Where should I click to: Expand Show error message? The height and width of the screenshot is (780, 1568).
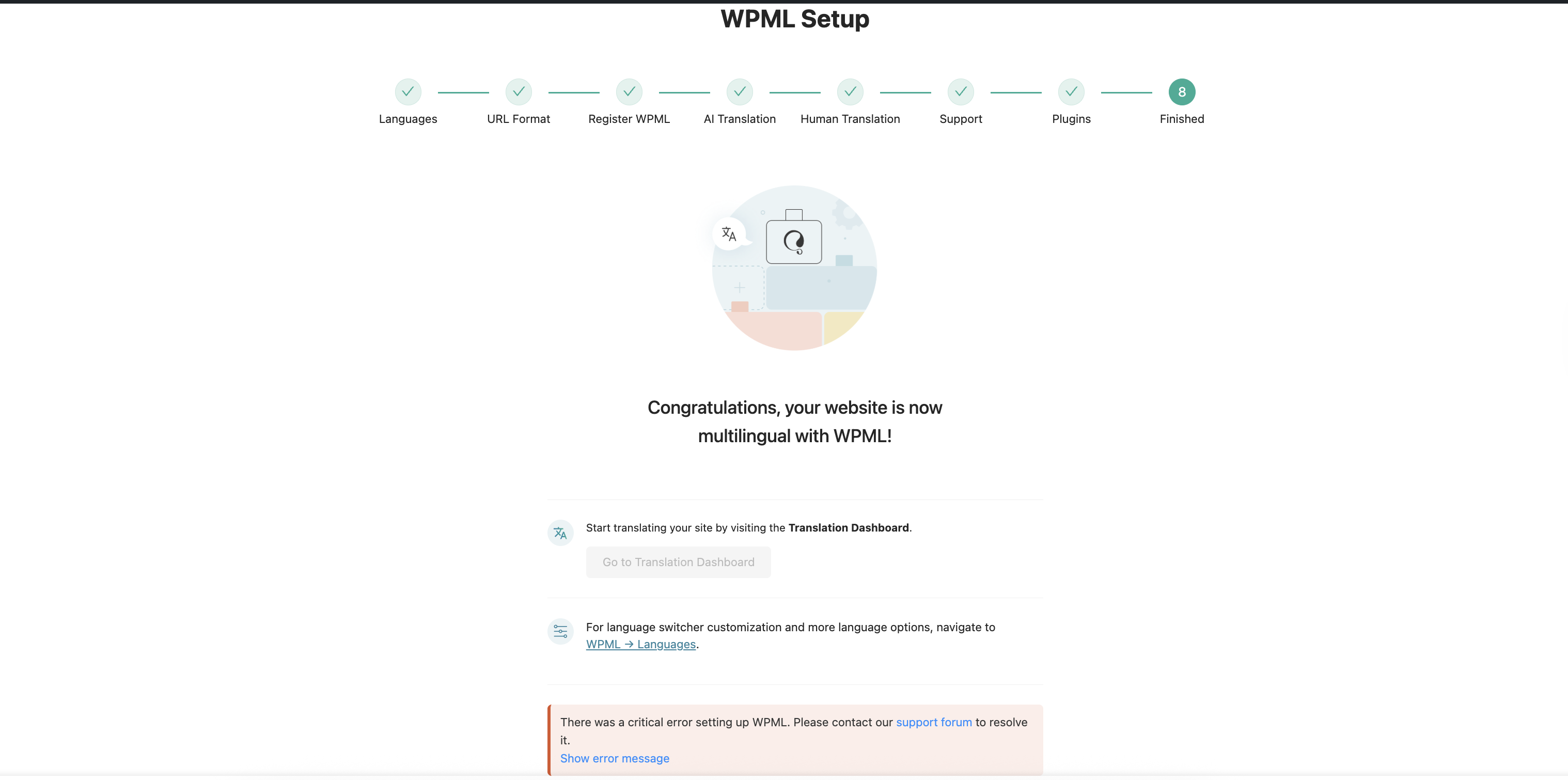click(614, 758)
